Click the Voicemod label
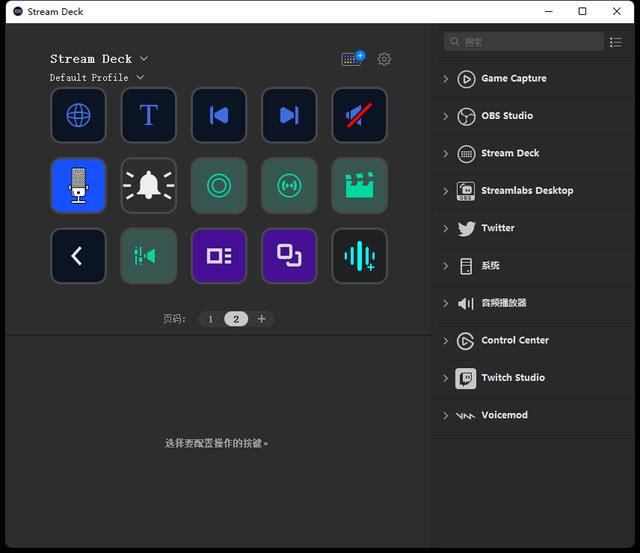640x553 pixels. (504, 415)
